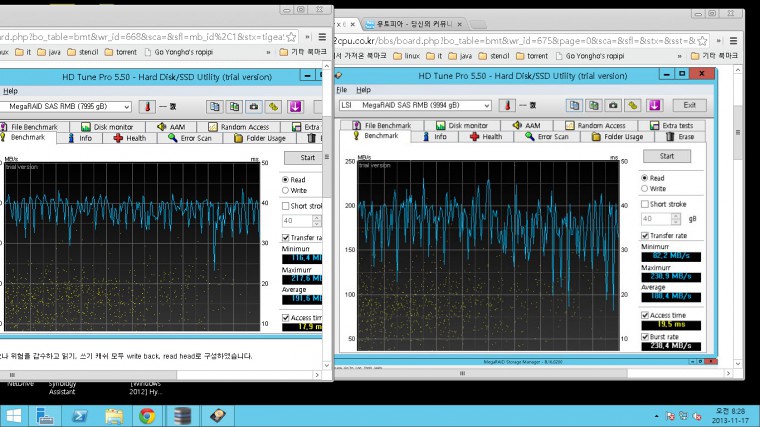This screenshot has width=760, height=427.
Task: Open File menu in right HD Tune
Action: [342, 90]
